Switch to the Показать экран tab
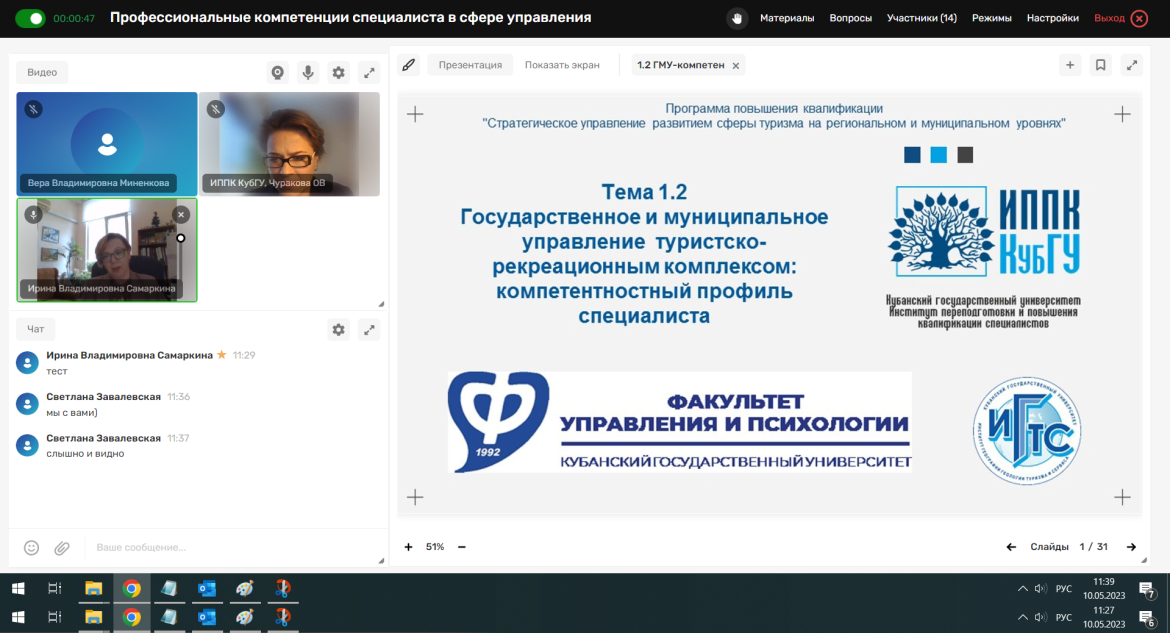Viewport: 1170px width, 633px height. [562, 65]
